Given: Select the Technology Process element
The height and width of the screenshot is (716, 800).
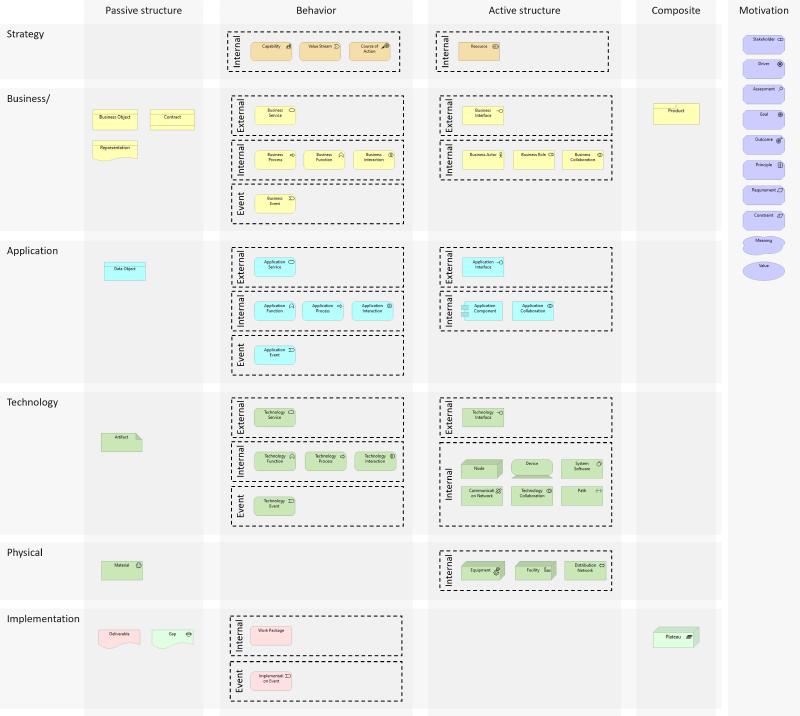Looking at the screenshot, I should (x=326, y=461).
